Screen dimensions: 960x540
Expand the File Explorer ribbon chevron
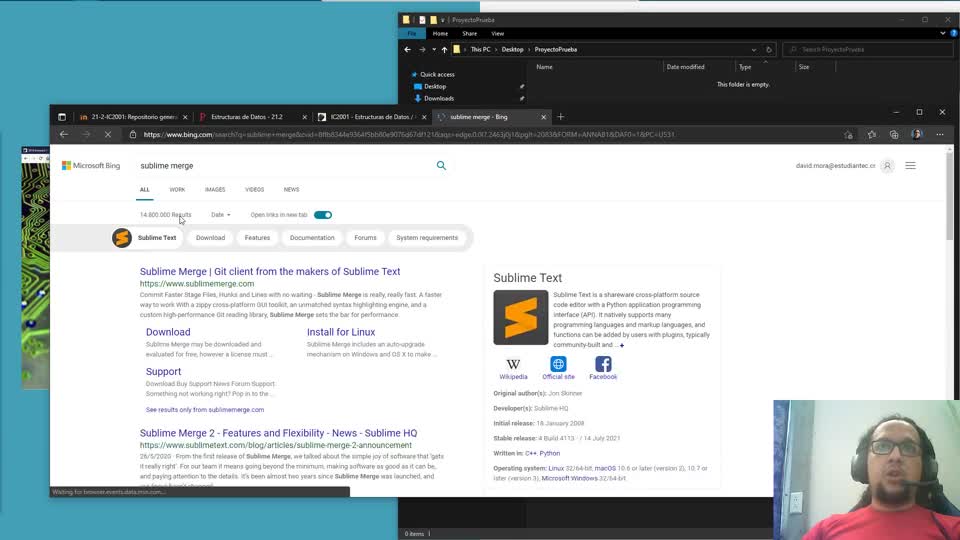click(942, 34)
